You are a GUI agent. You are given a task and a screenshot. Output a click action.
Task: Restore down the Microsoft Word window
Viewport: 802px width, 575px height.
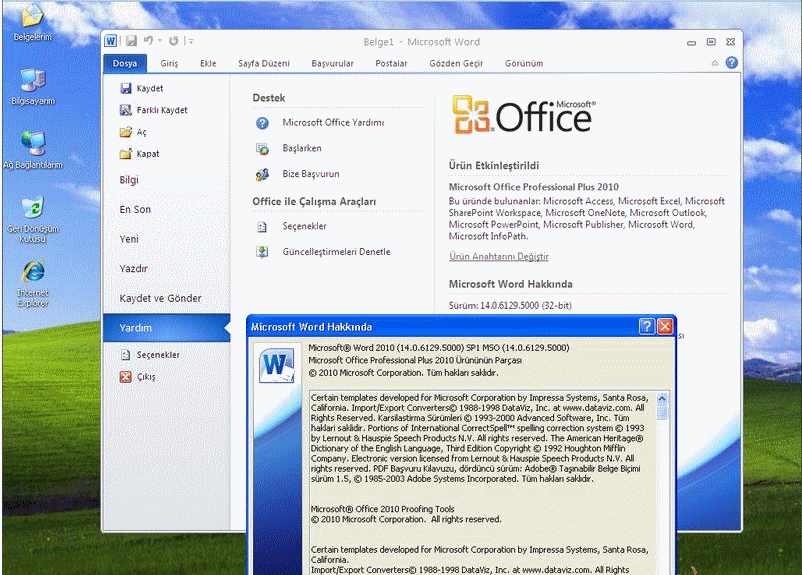[x=711, y=42]
